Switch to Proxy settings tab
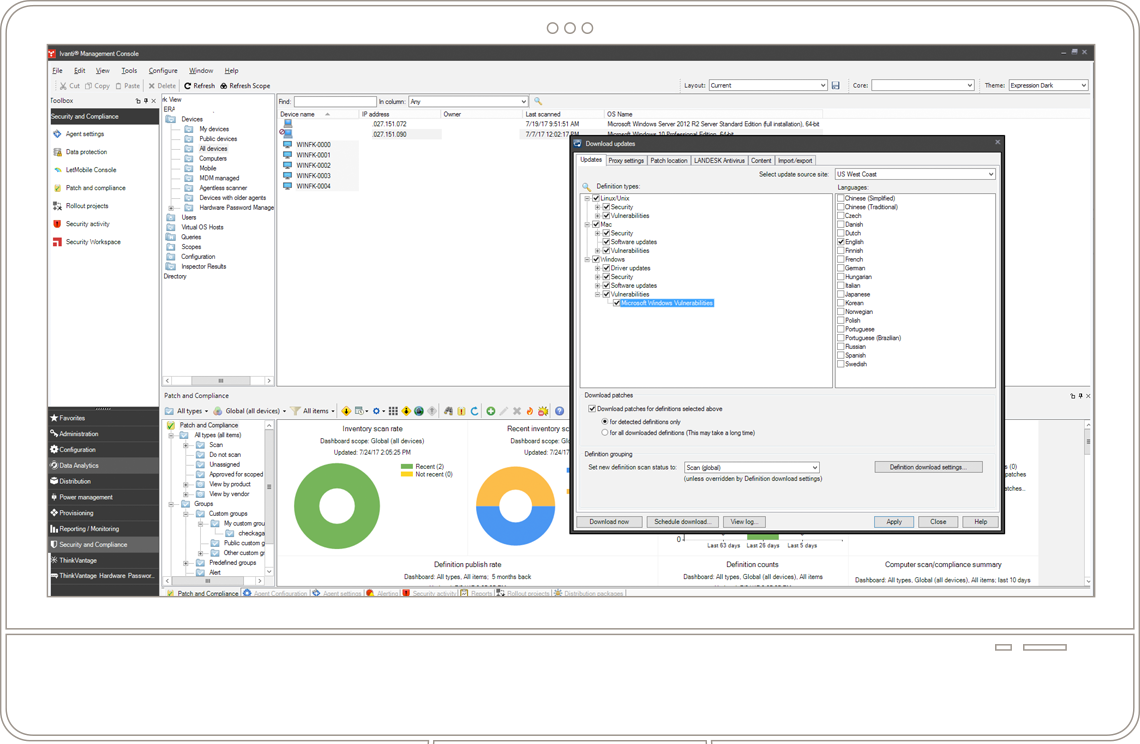This screenshot has height=744, width=1140. pos(626,161)
